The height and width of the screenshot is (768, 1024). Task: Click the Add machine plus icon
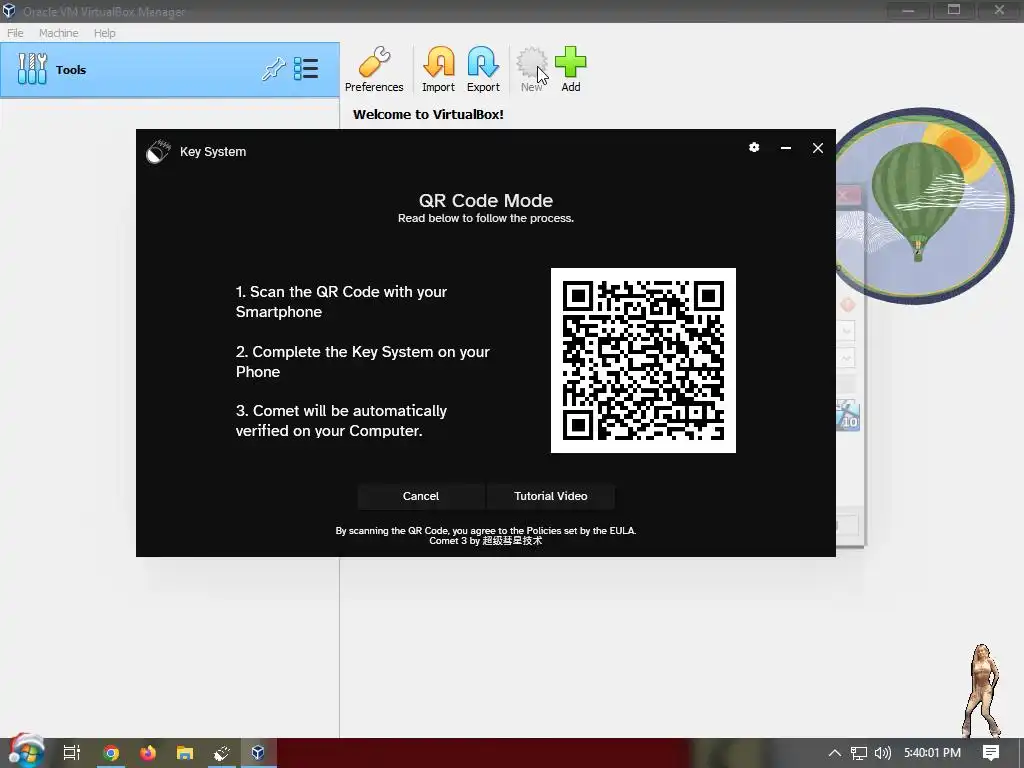(x=571, y=70)
